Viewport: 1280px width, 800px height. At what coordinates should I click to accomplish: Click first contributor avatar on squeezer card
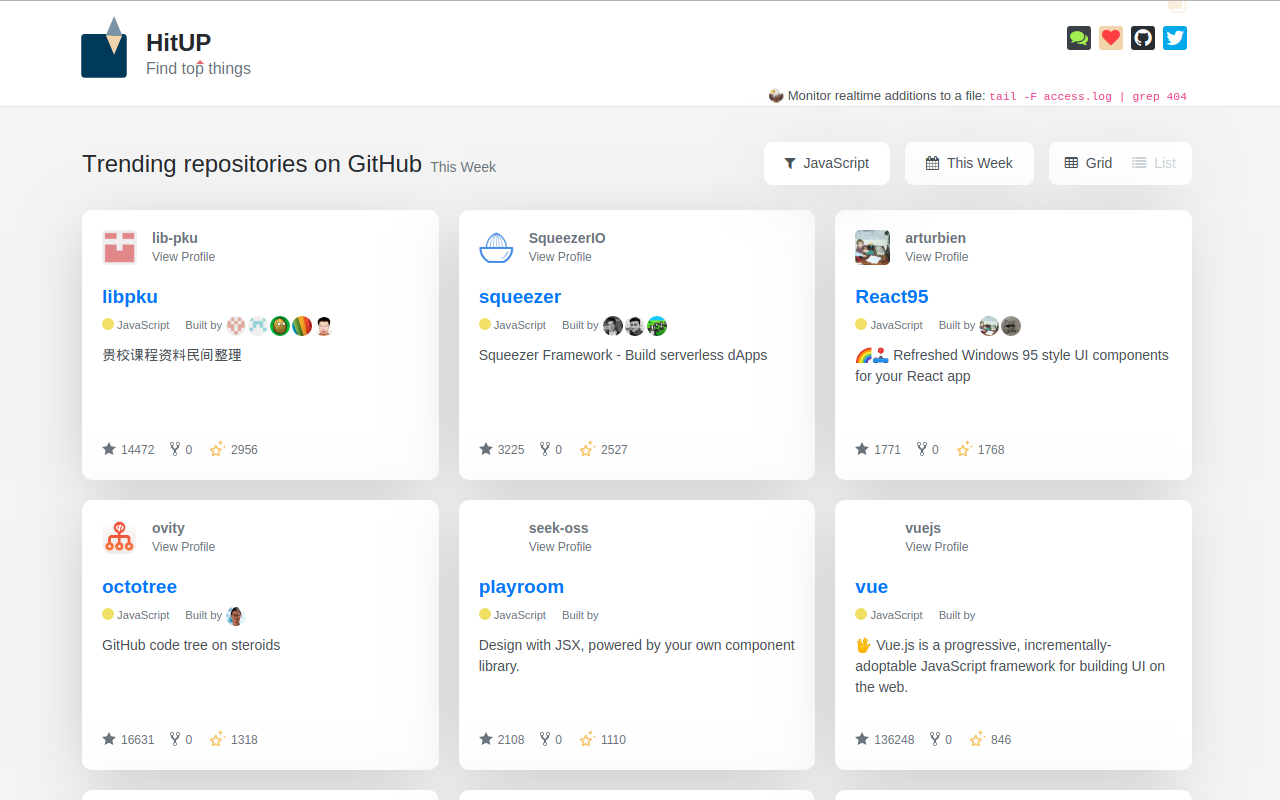pos(613,325)
